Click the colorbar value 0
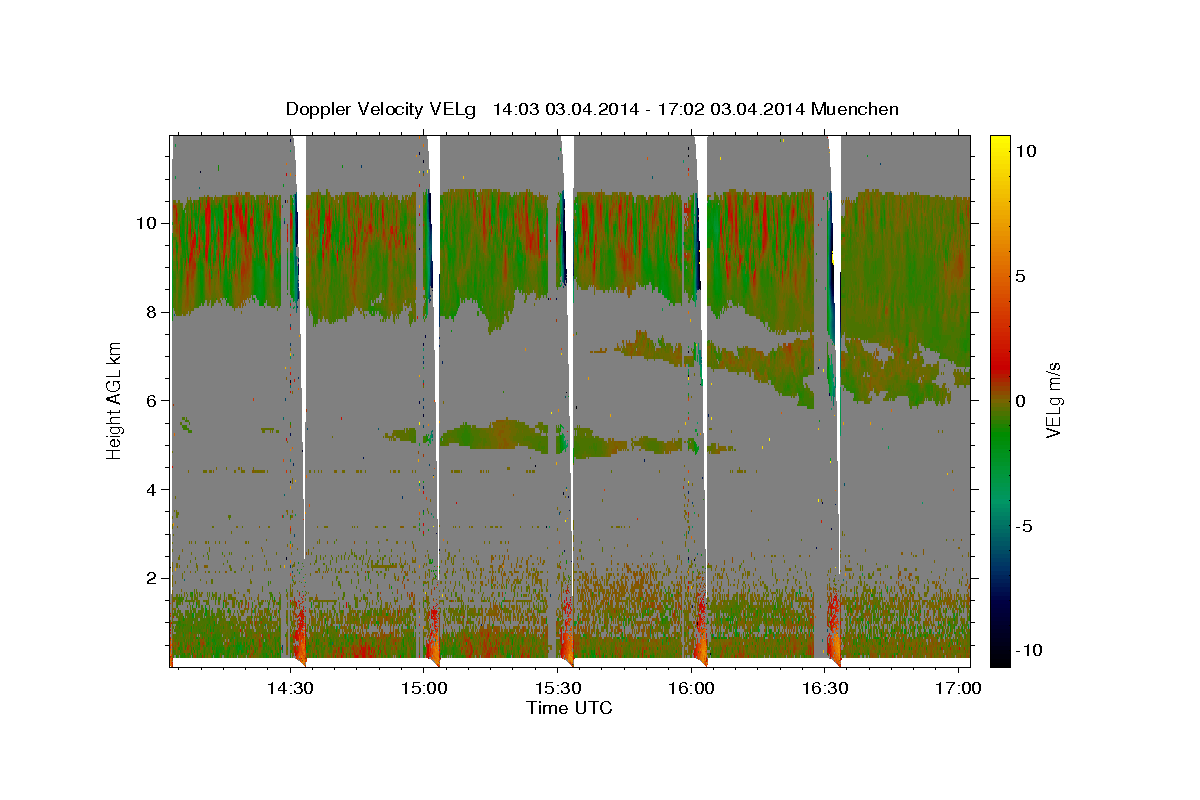The image size is (1200, 800). (1021, 401)
